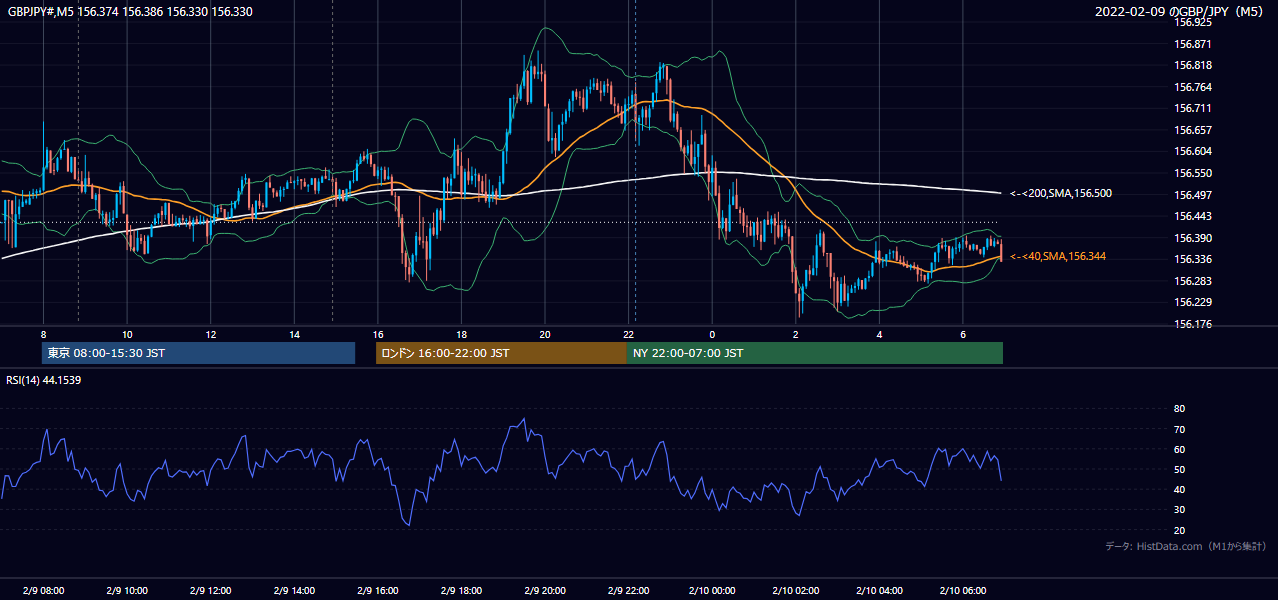Click price axis label 156.336
The width and height of the screenshot is (1278, 600).
click(x=1193, y=259)
